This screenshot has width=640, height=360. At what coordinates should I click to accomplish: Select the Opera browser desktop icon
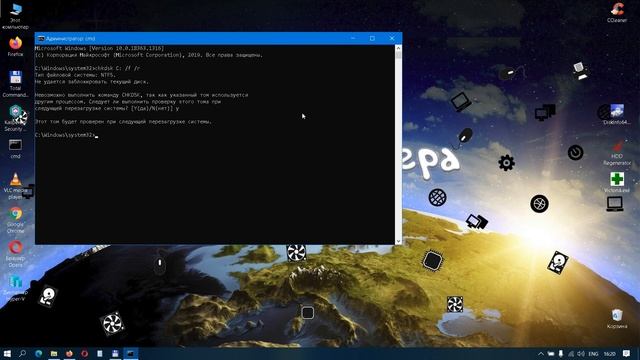(x=16, y=253)
